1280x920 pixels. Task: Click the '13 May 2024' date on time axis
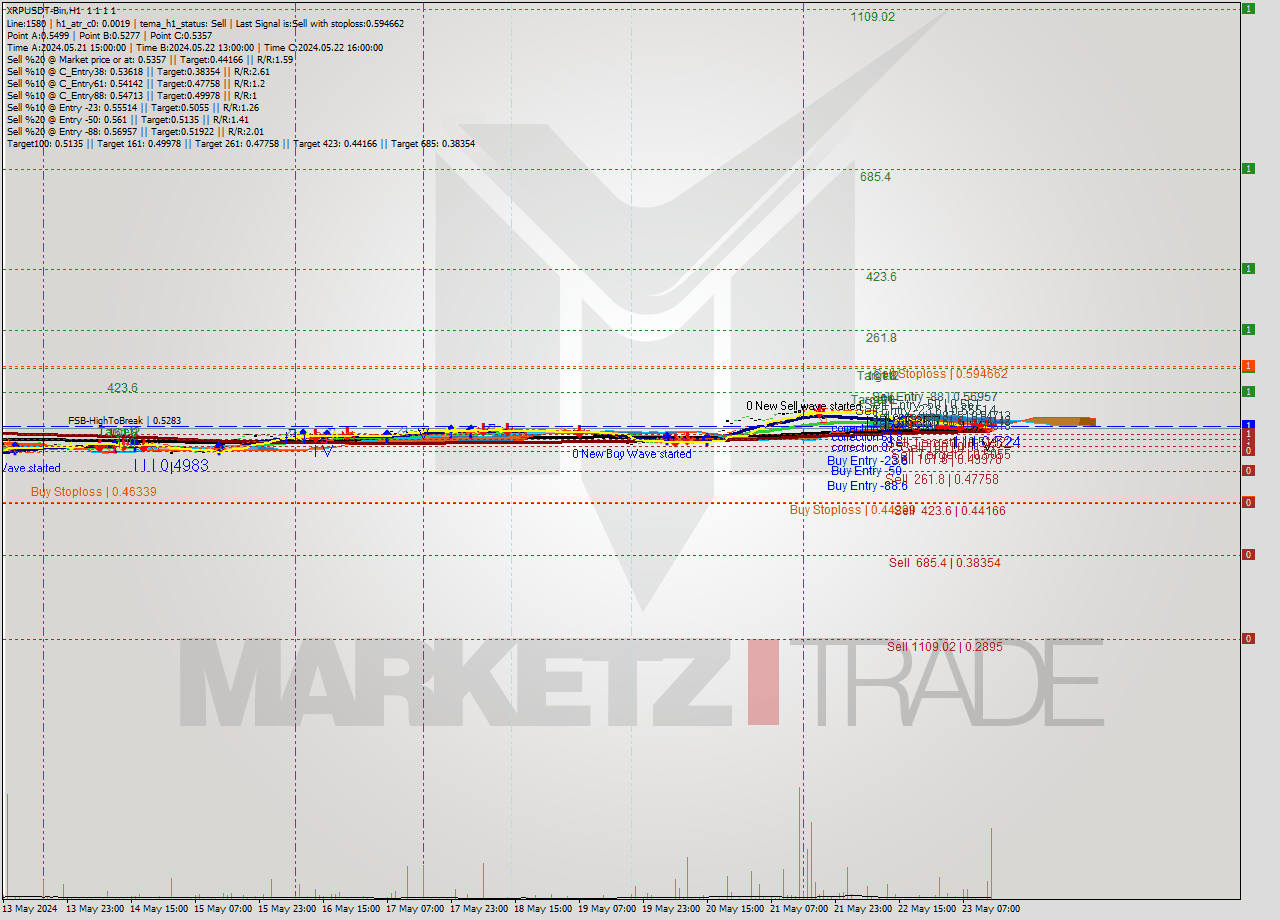30,909
